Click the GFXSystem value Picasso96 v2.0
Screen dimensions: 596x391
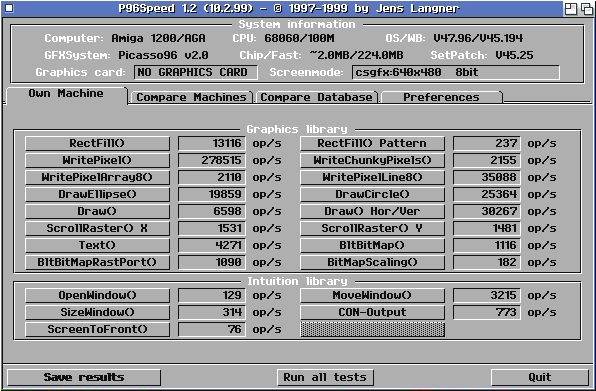point(163,55)
